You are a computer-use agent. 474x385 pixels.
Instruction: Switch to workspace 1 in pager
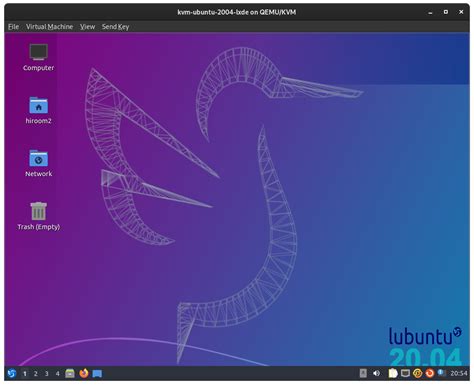point(25,374)
